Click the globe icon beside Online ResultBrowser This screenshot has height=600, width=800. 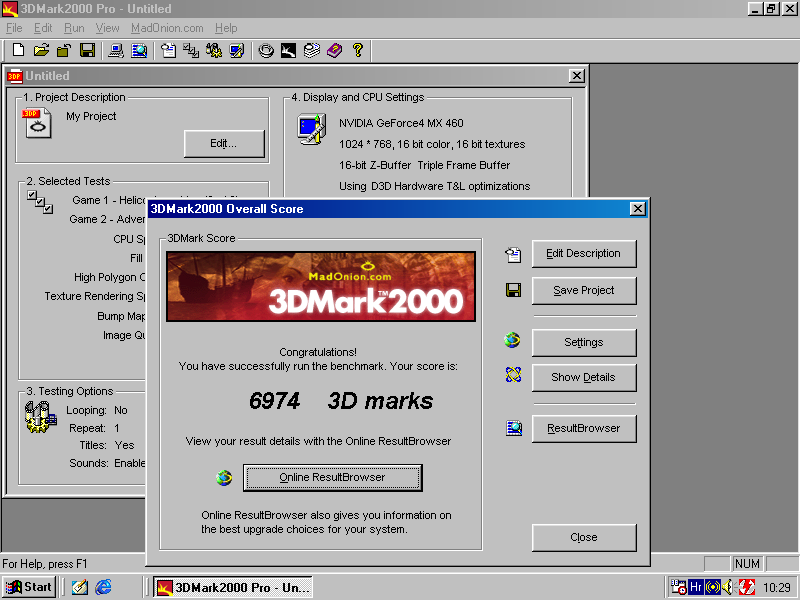click(x=224, y=478)
